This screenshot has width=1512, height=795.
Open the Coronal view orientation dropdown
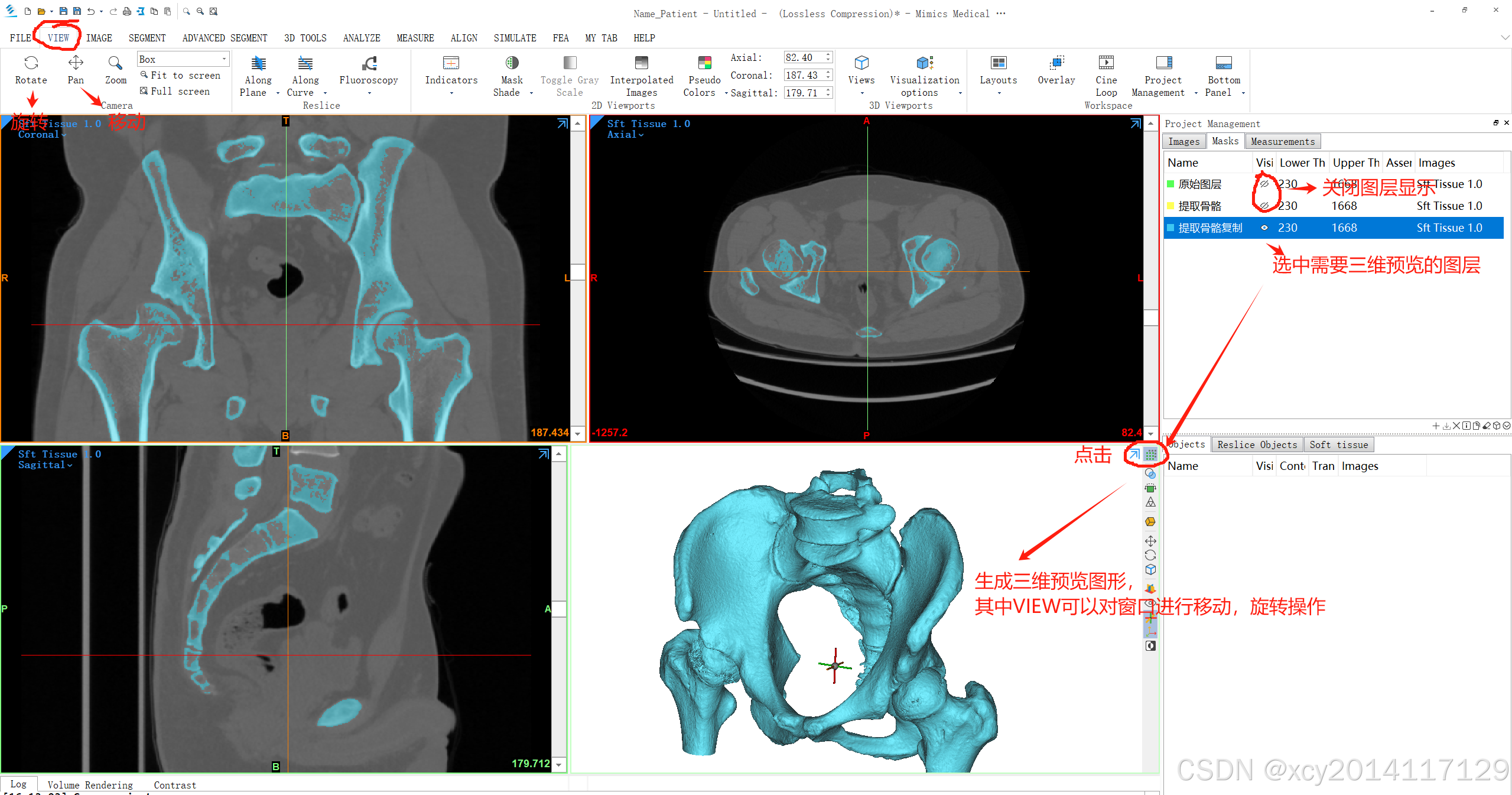pyautogui.click(x=42, y=135)
